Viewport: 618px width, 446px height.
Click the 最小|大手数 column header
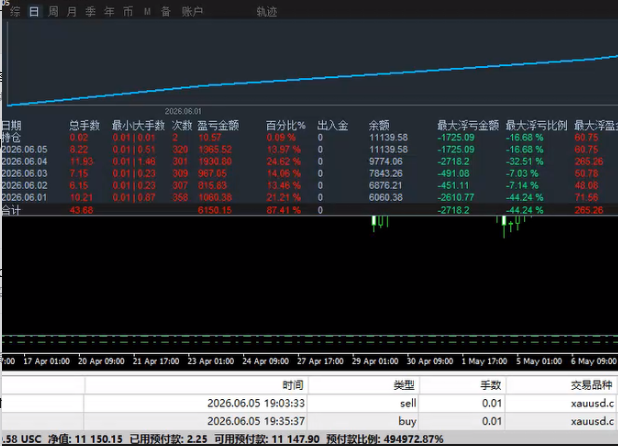click(138, 126)
